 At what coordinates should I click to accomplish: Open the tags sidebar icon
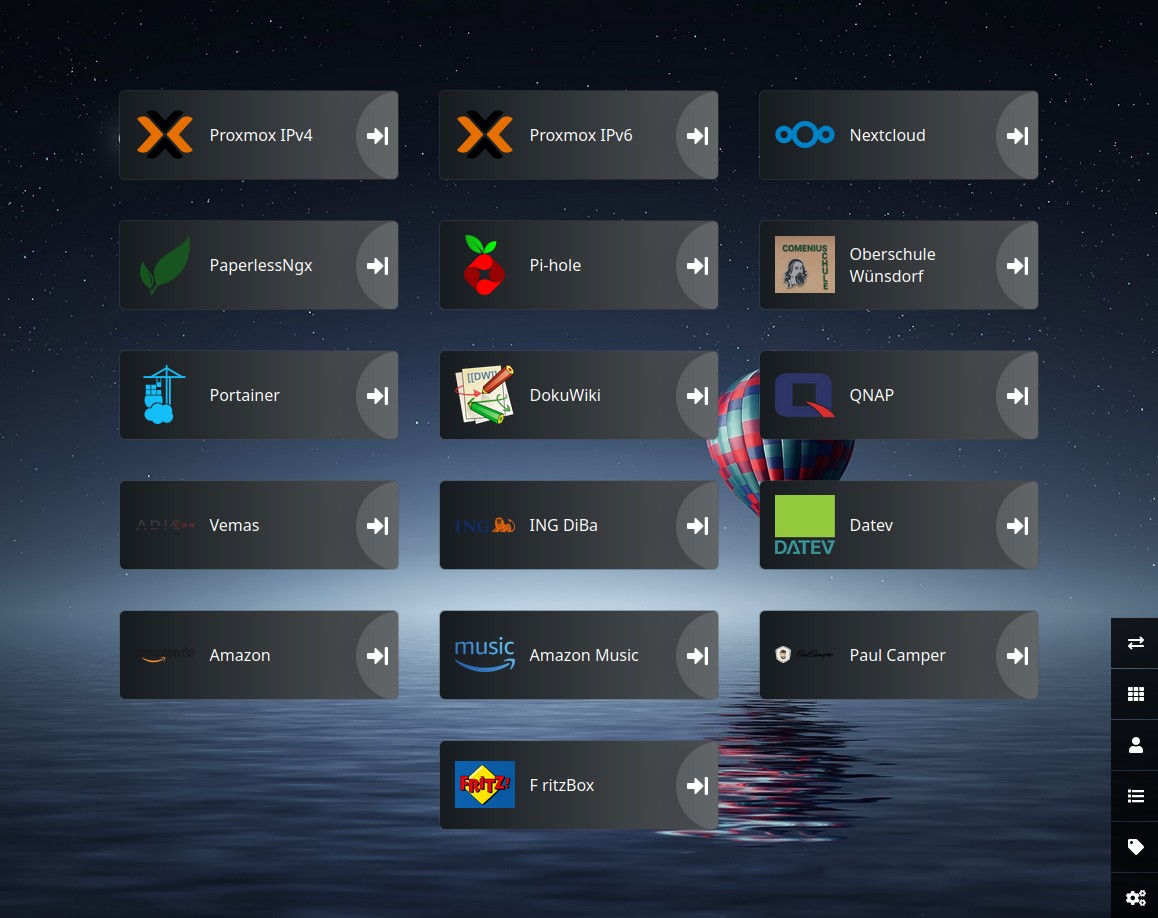tap(1135, 847)
